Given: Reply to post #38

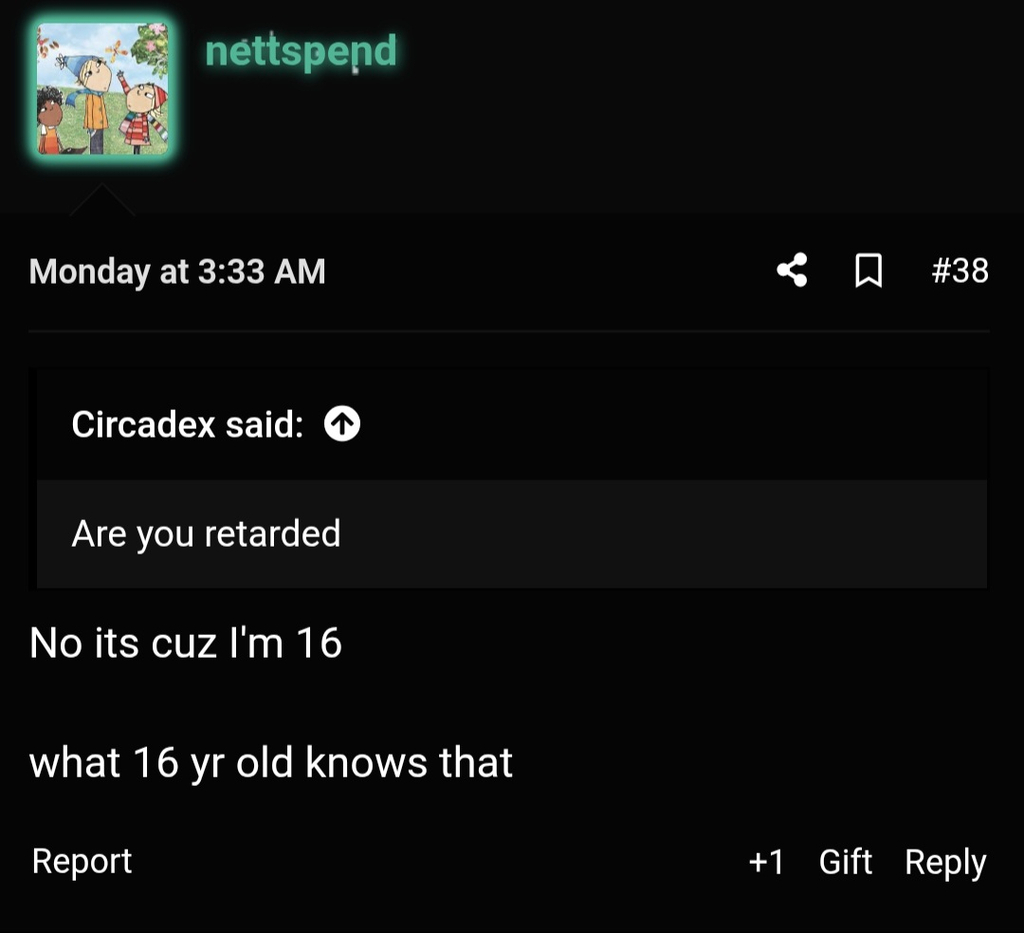Looking at the screenshot, I should coord(944,861).
